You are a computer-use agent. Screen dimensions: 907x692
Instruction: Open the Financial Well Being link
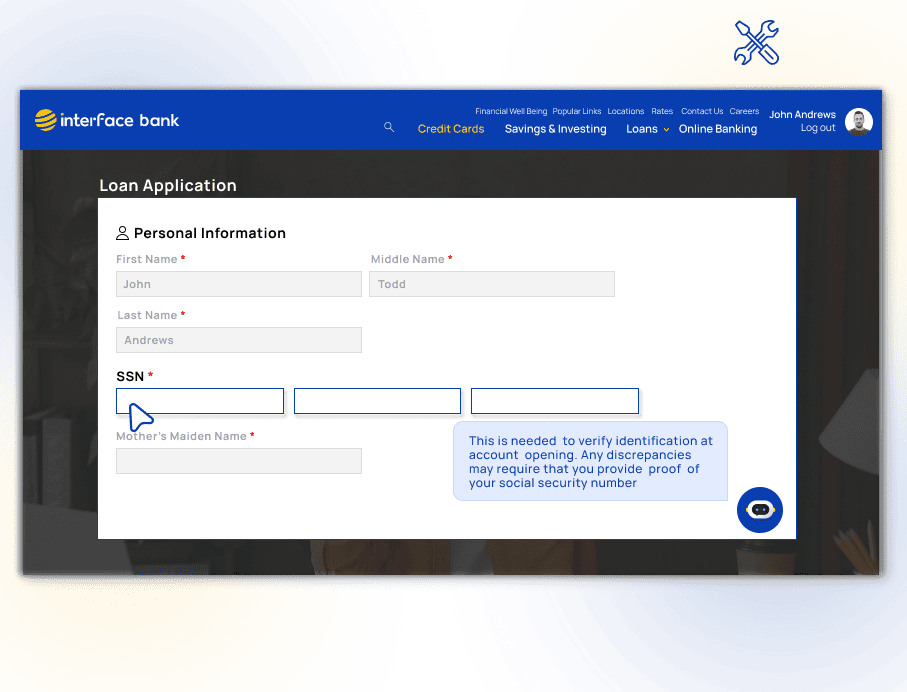point(511,112)
